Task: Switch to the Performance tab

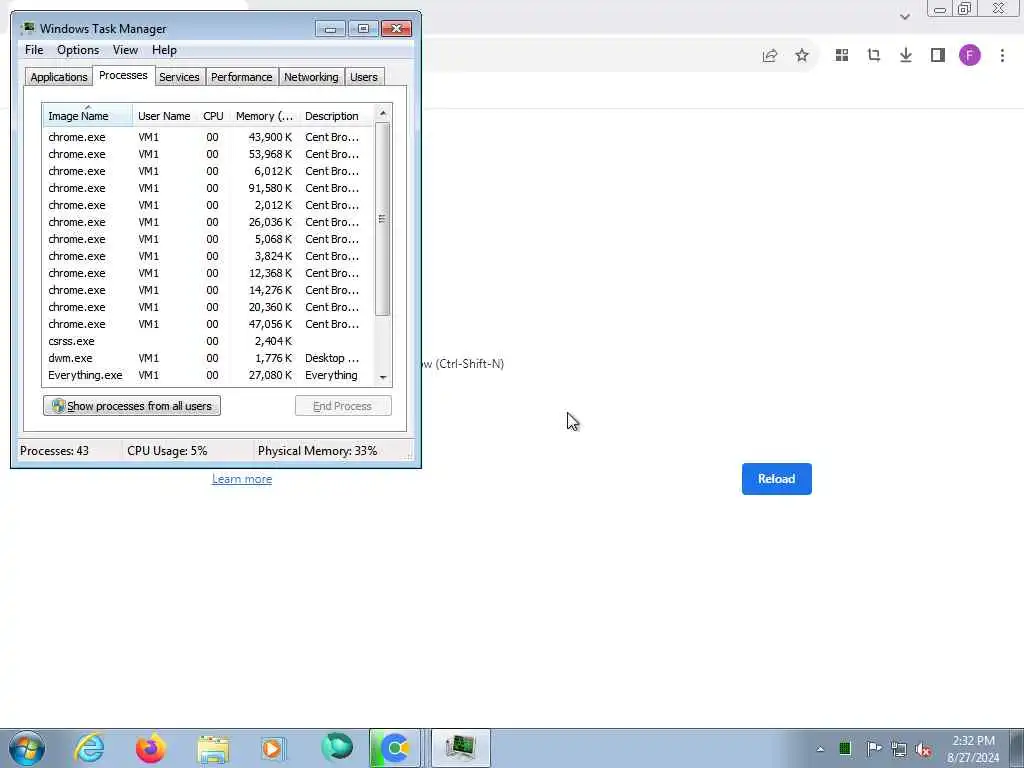Action: click(242, 77)
